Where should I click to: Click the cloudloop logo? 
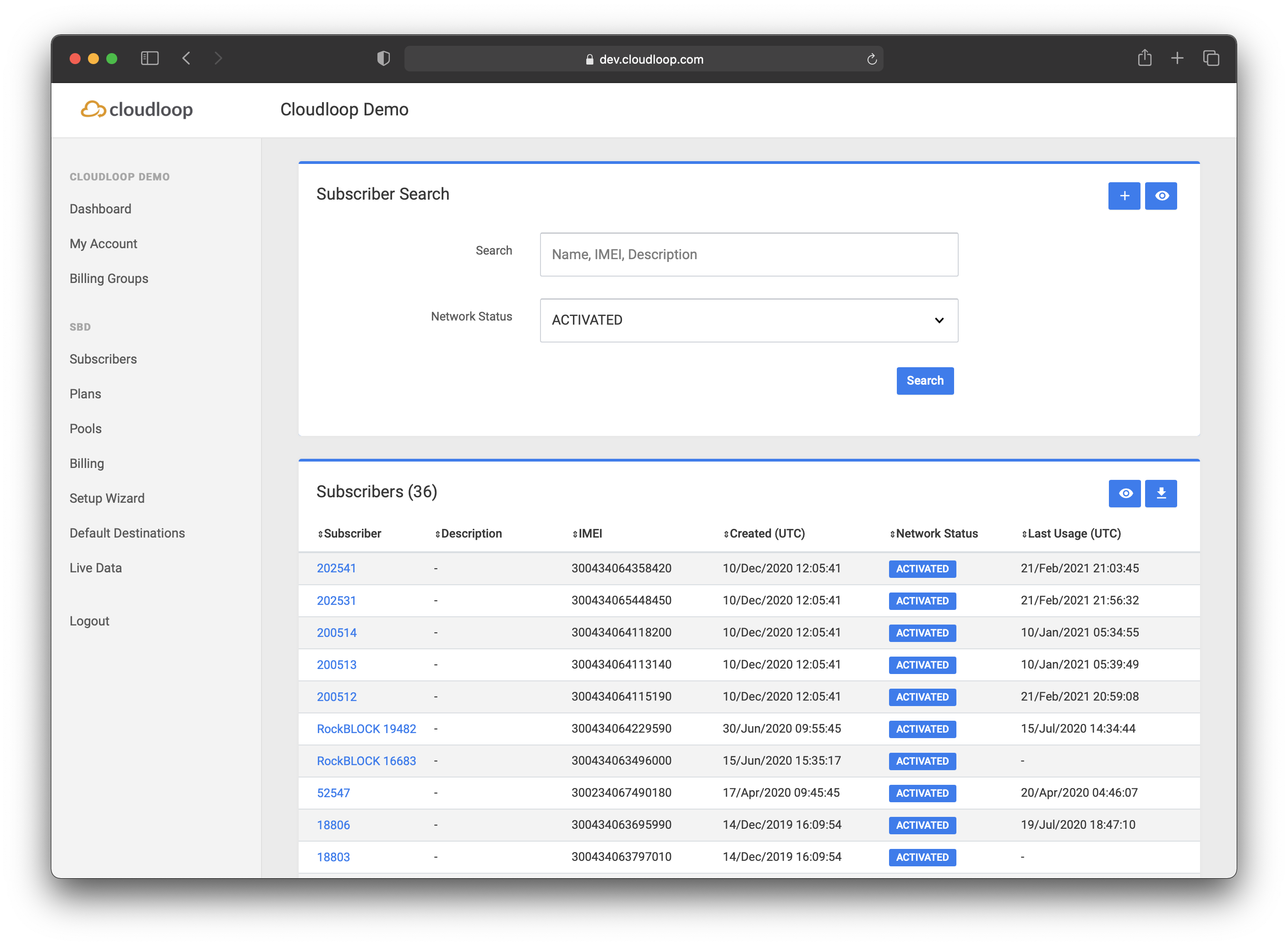click(137, 109)
